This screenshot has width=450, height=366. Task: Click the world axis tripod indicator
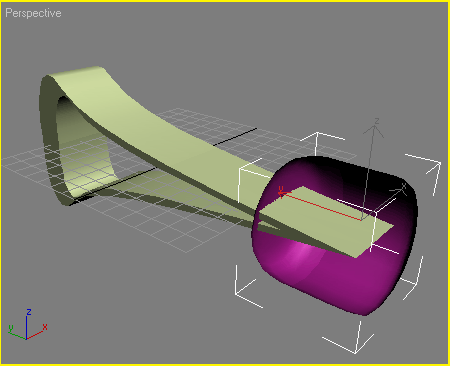click(x=27, y=324)
